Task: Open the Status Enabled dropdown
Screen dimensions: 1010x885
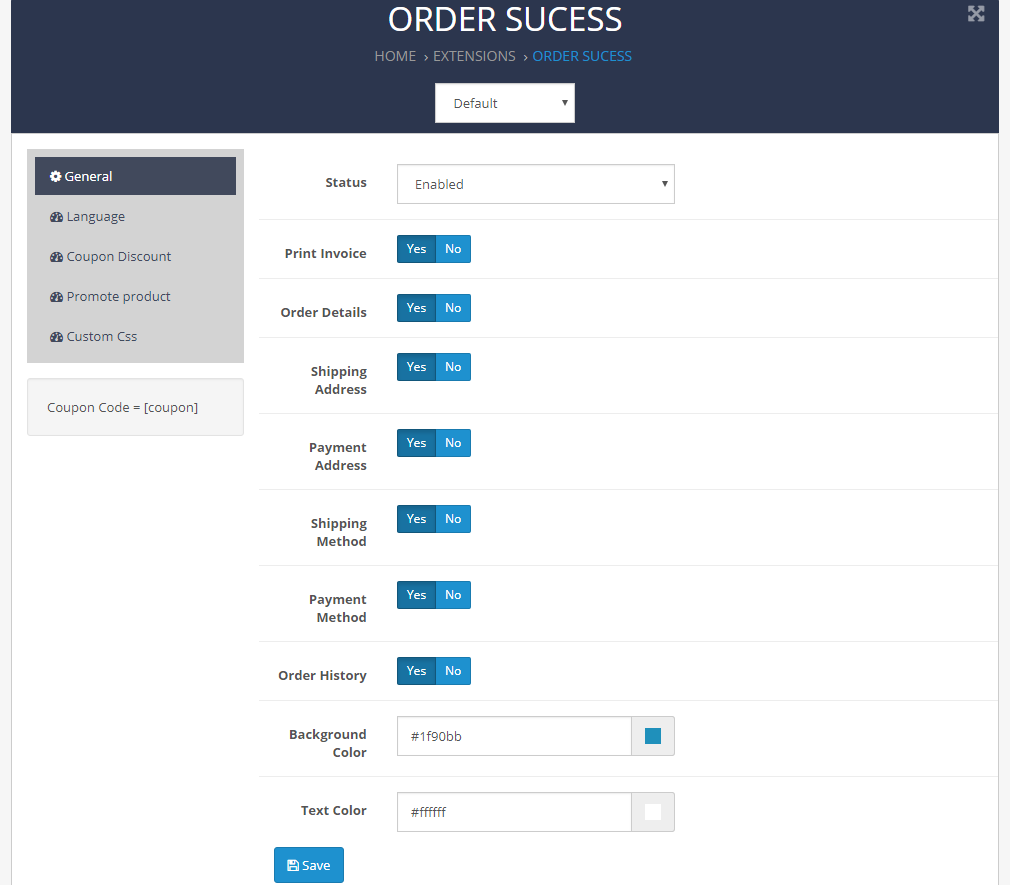Action: (535, 184)
